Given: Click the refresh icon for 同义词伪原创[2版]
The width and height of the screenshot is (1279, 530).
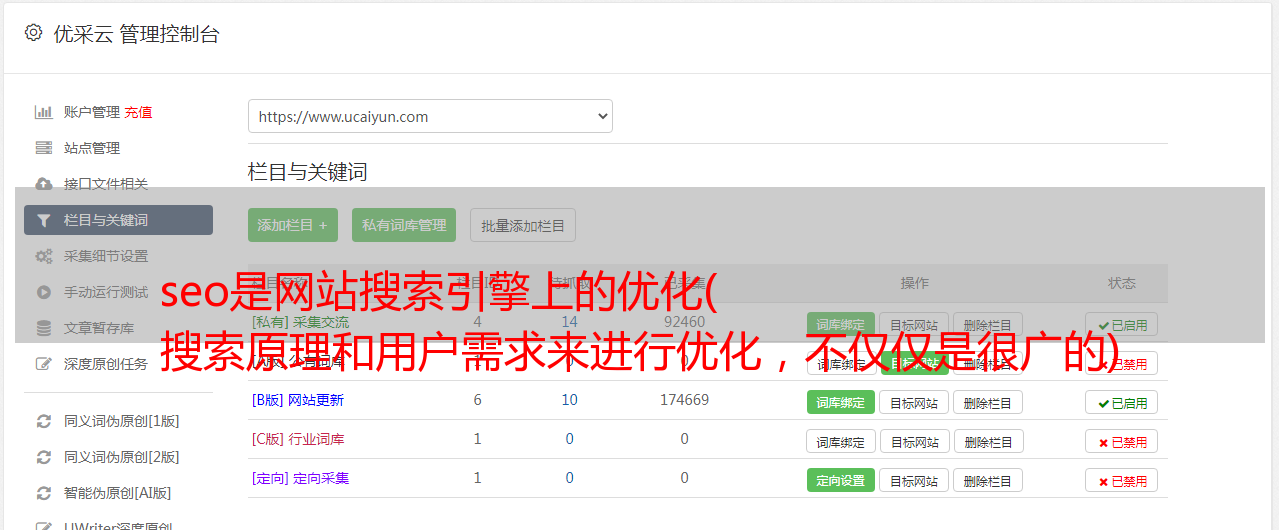Looking at the screenshot, I should pos(43,457).
